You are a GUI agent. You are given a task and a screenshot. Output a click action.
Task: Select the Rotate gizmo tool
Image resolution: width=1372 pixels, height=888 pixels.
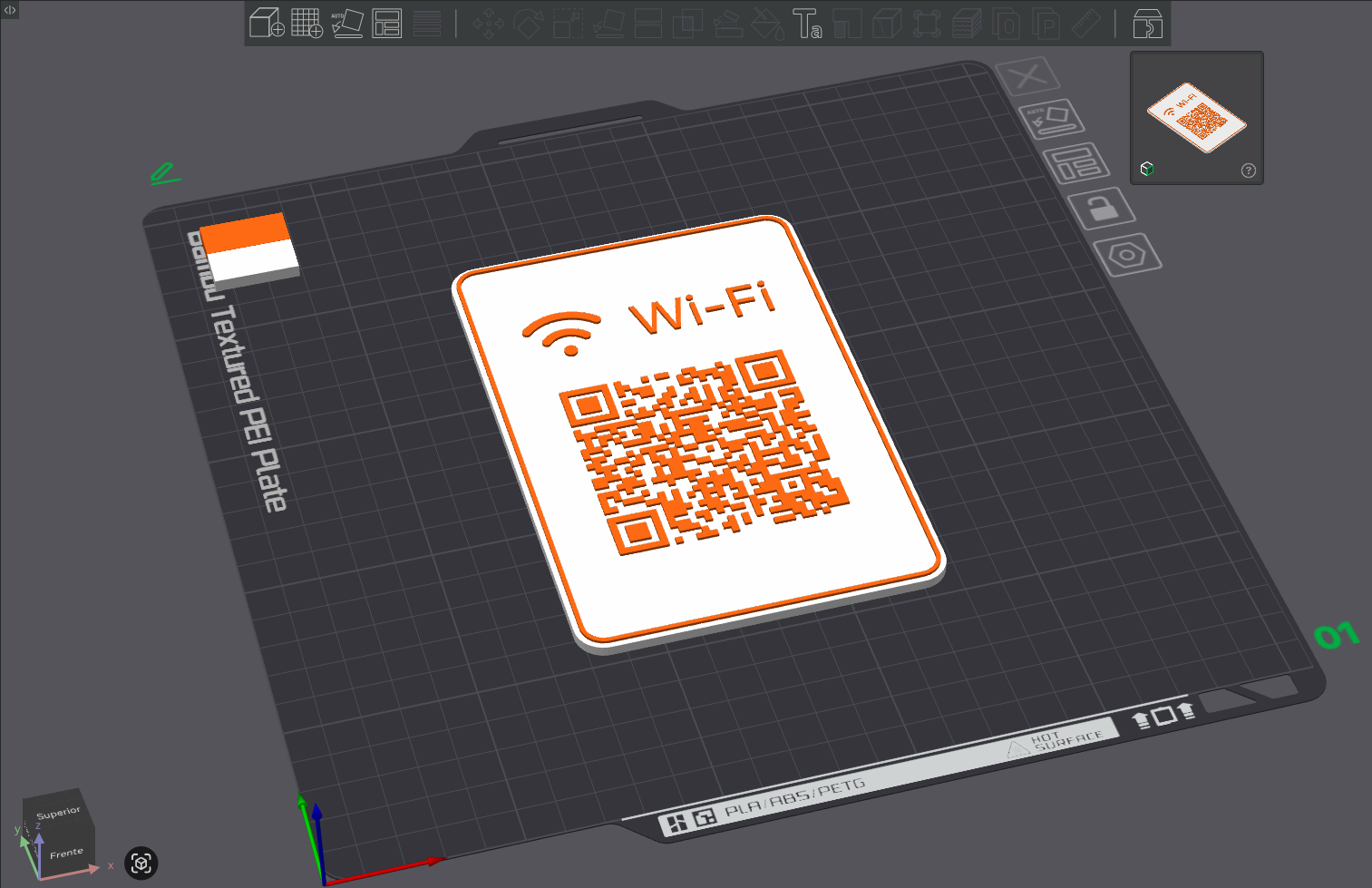(529, 23)
